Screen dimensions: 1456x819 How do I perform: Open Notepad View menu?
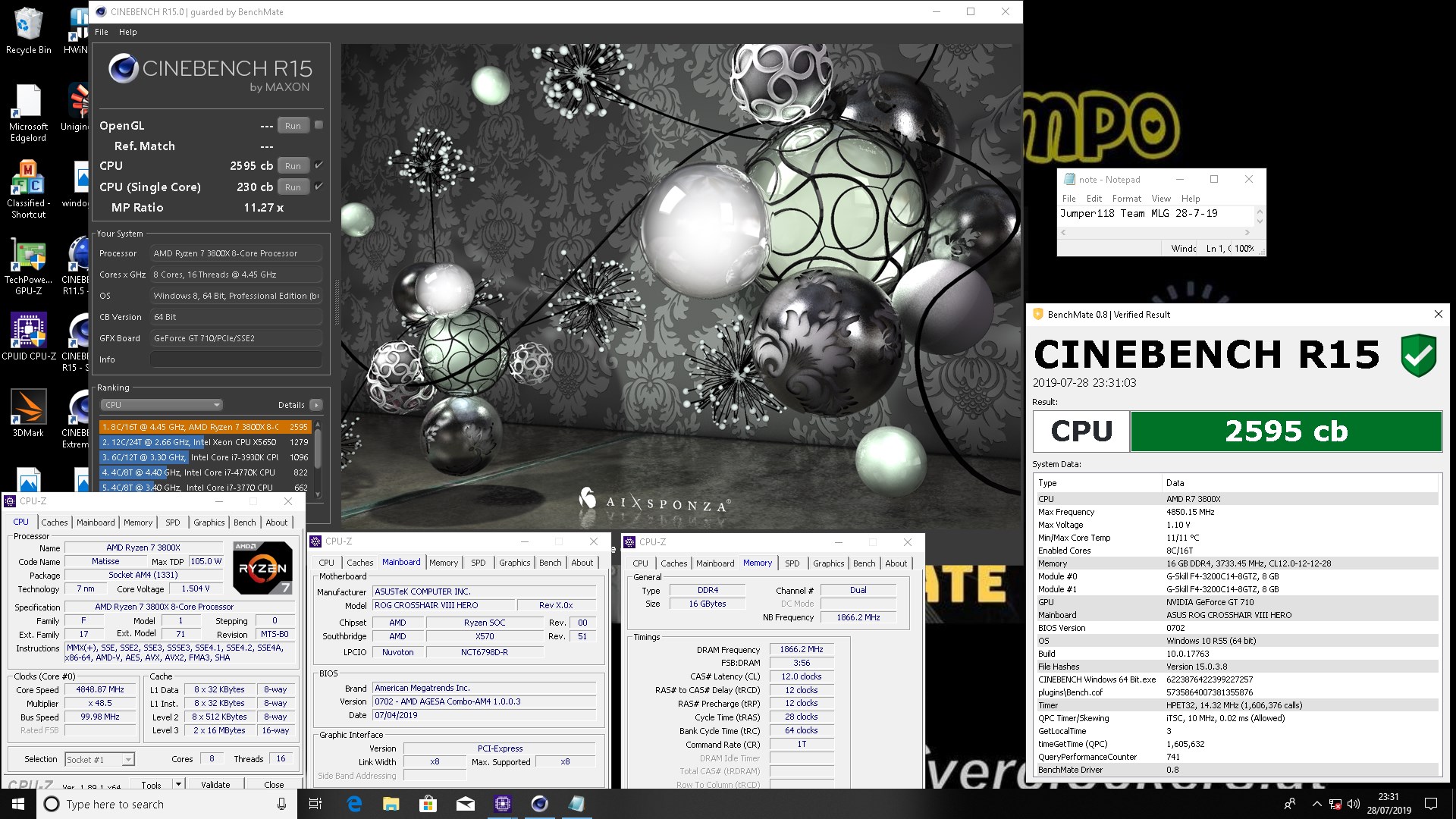[x=1161, y=199]
